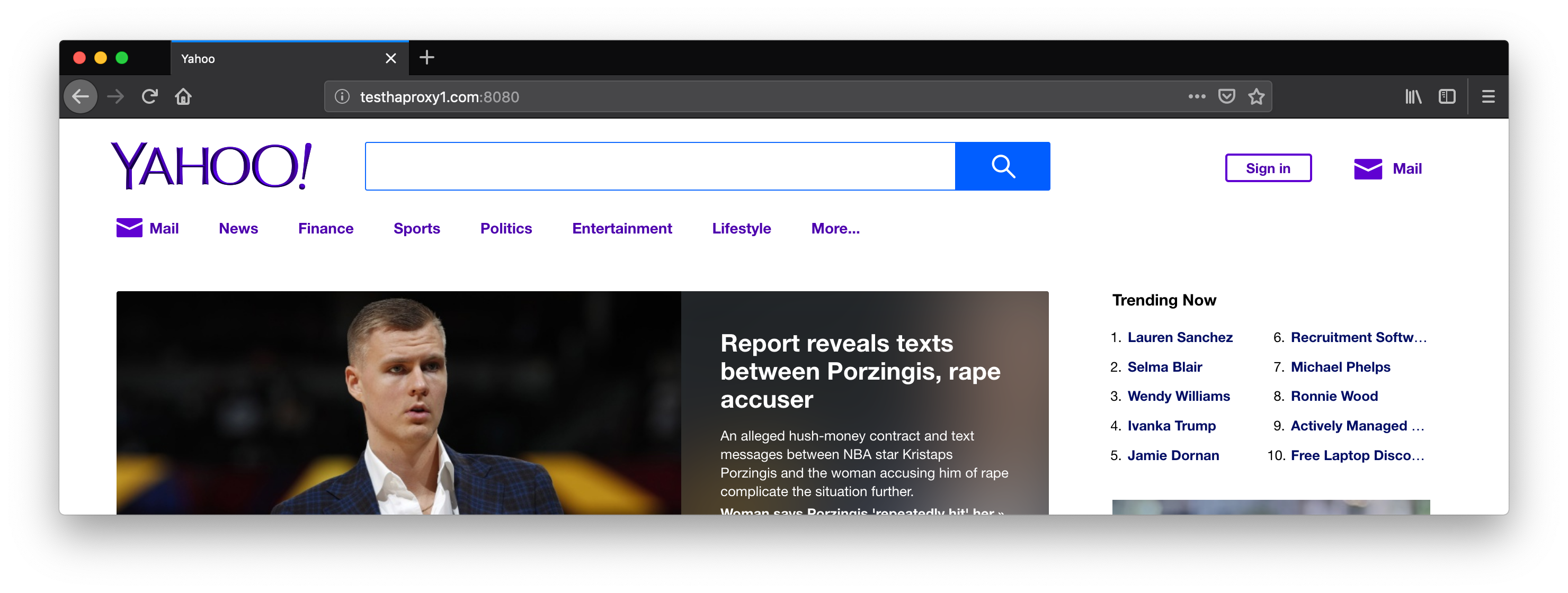
Task: Click the Porzingis story photo
Action: 399,402
